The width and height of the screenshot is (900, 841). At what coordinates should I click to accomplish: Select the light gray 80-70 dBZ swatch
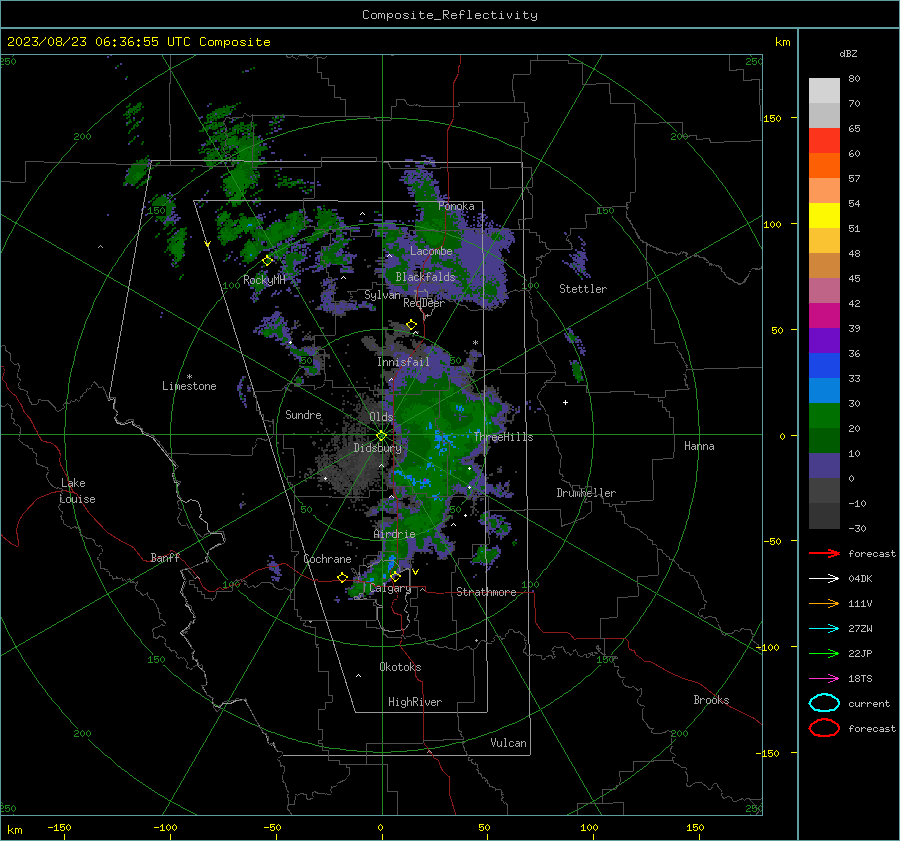tap(824, 91)
